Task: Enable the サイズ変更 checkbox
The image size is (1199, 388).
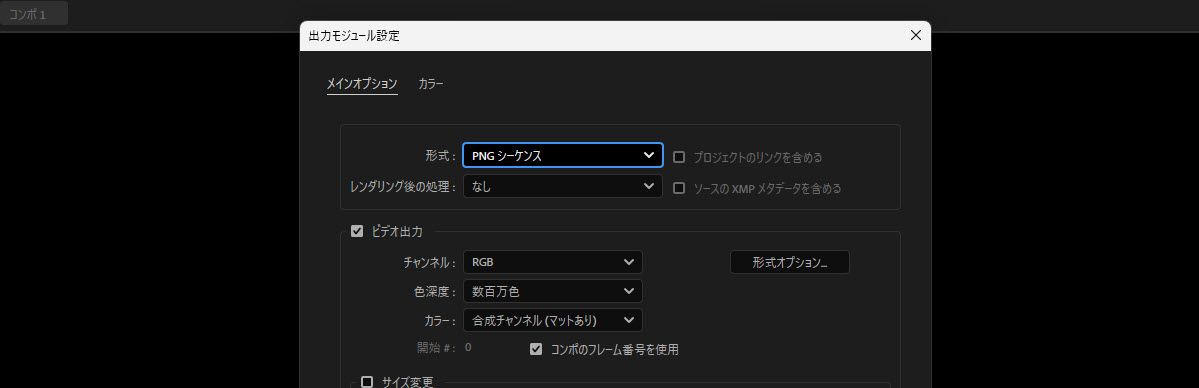Action: 367,382
